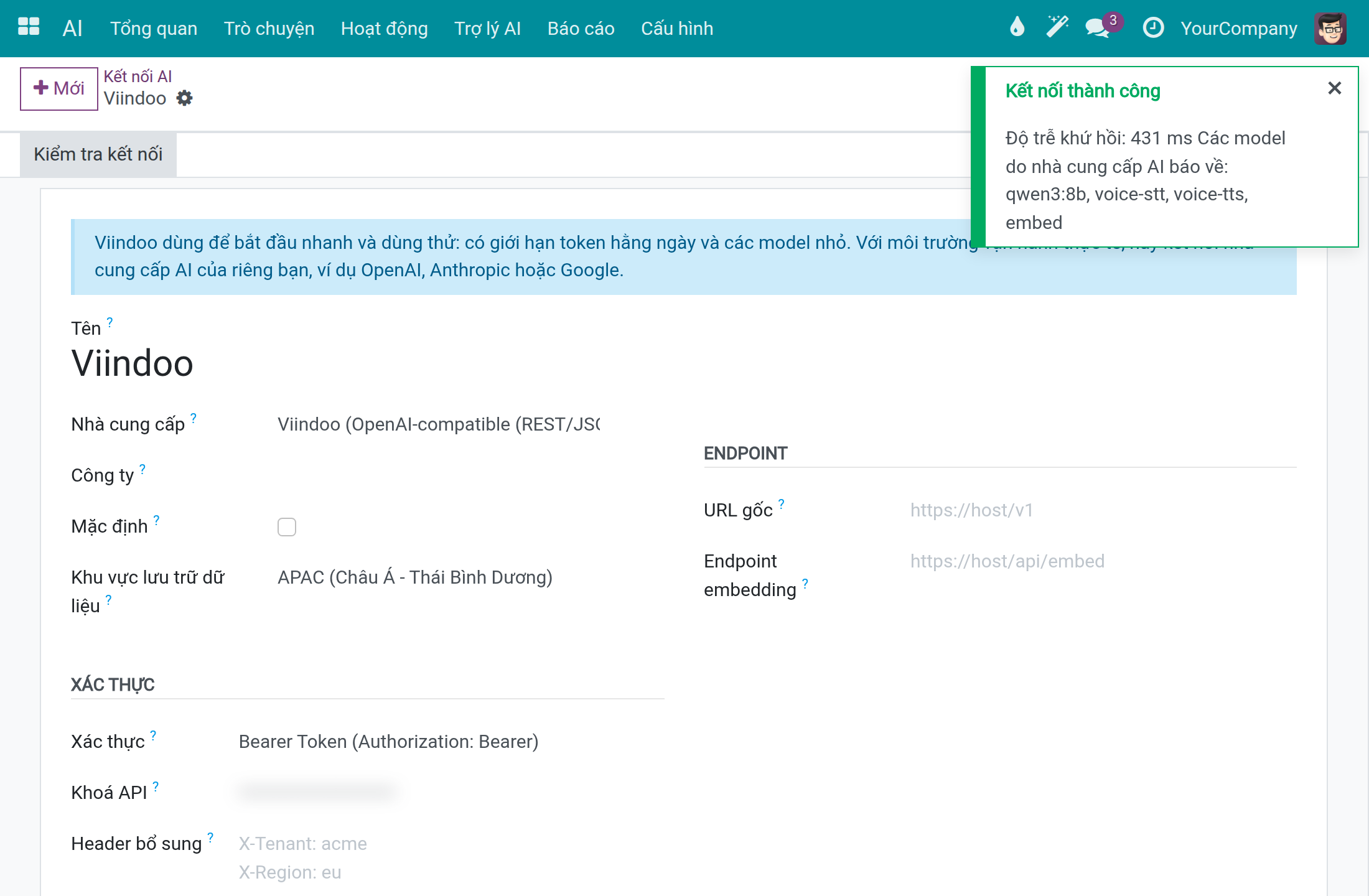The width and height of the screenshot is (1369, 896).
Task: Open the Tổng quan menu
Action: coord(154,28)
